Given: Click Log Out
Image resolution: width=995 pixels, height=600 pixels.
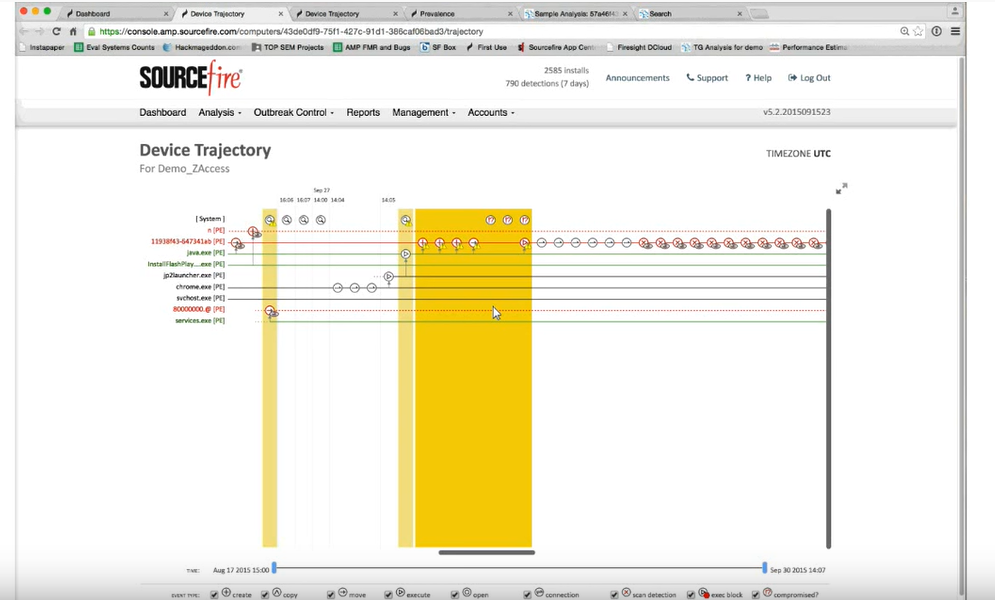Looking at the screenshot, I should pos(809,77).
